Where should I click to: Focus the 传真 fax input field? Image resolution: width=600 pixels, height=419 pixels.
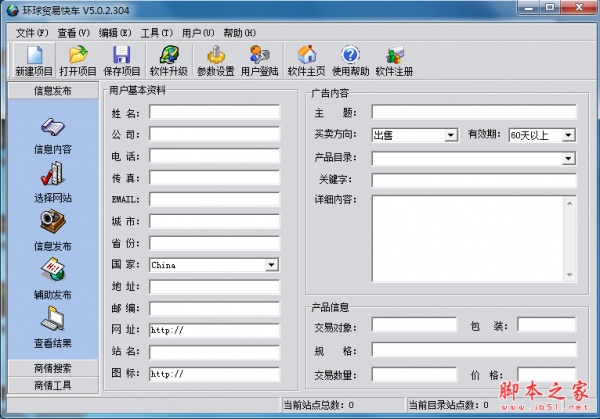pos(214,178)
